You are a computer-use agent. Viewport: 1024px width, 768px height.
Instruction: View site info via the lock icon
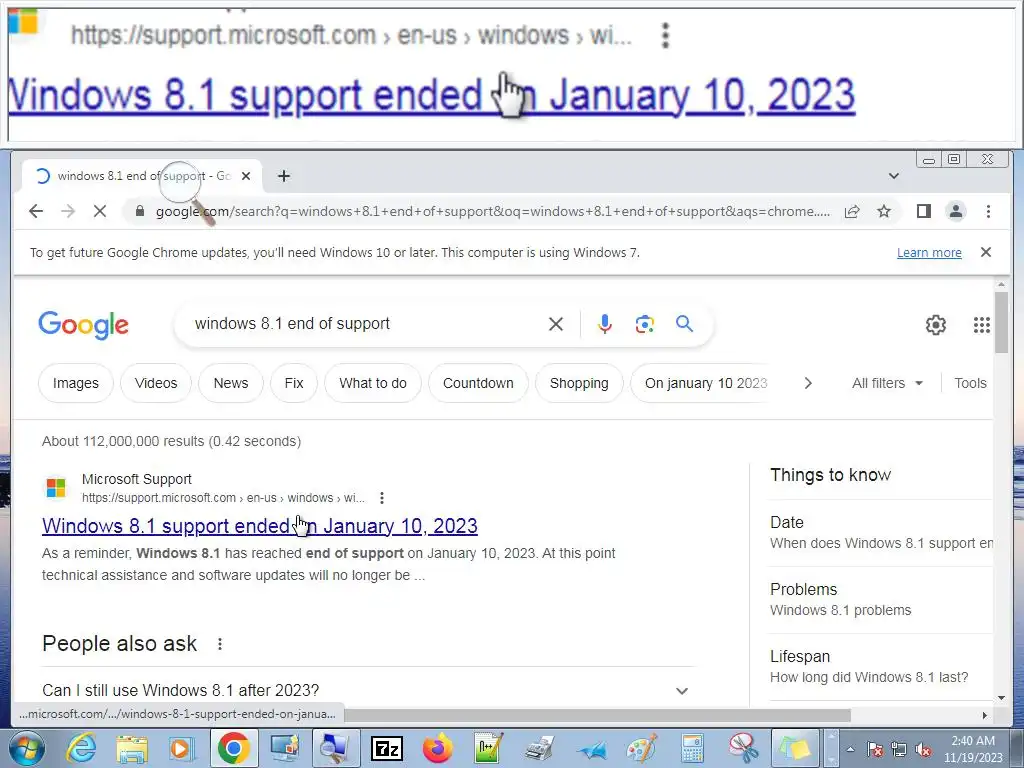[x=139, y=211]
